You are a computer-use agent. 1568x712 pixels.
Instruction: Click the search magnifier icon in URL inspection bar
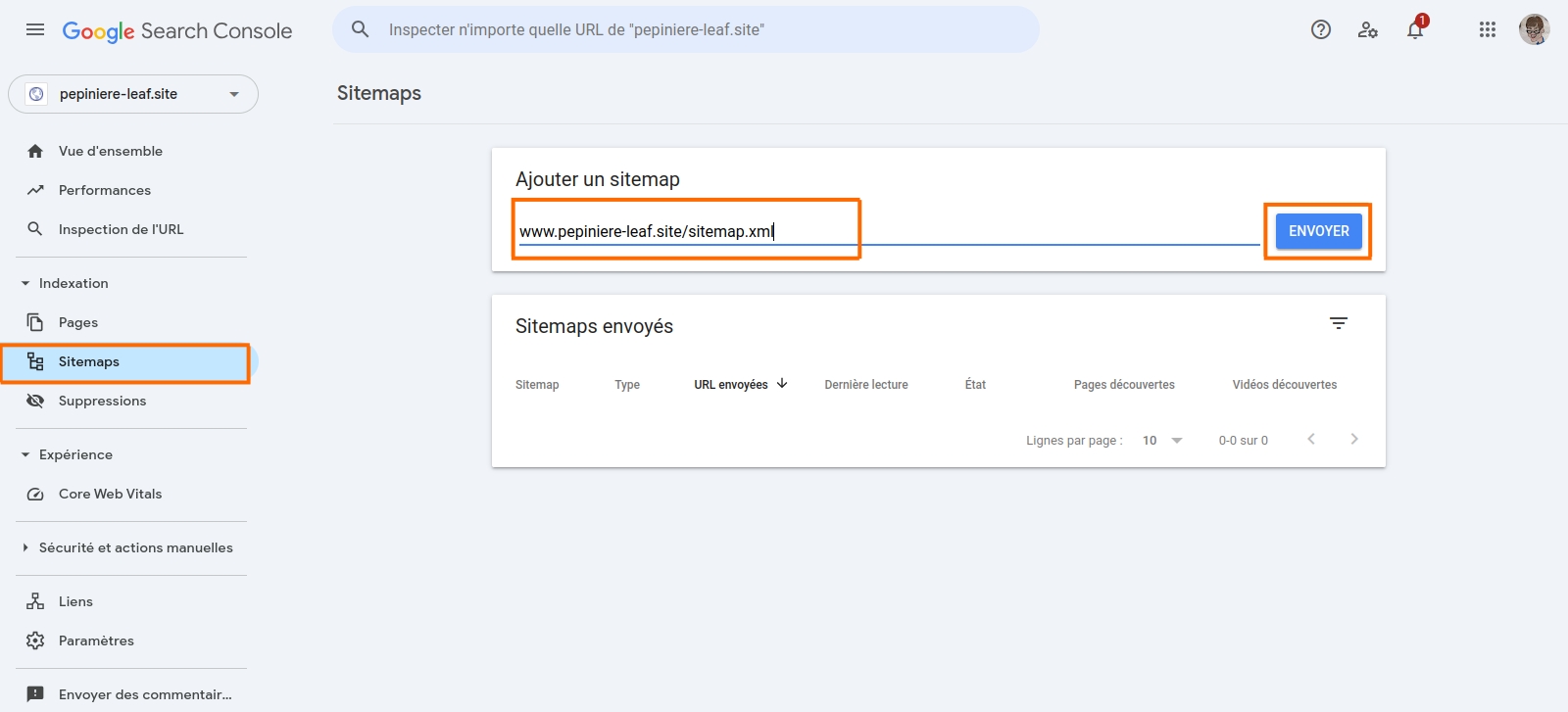[x=361, y=29]
